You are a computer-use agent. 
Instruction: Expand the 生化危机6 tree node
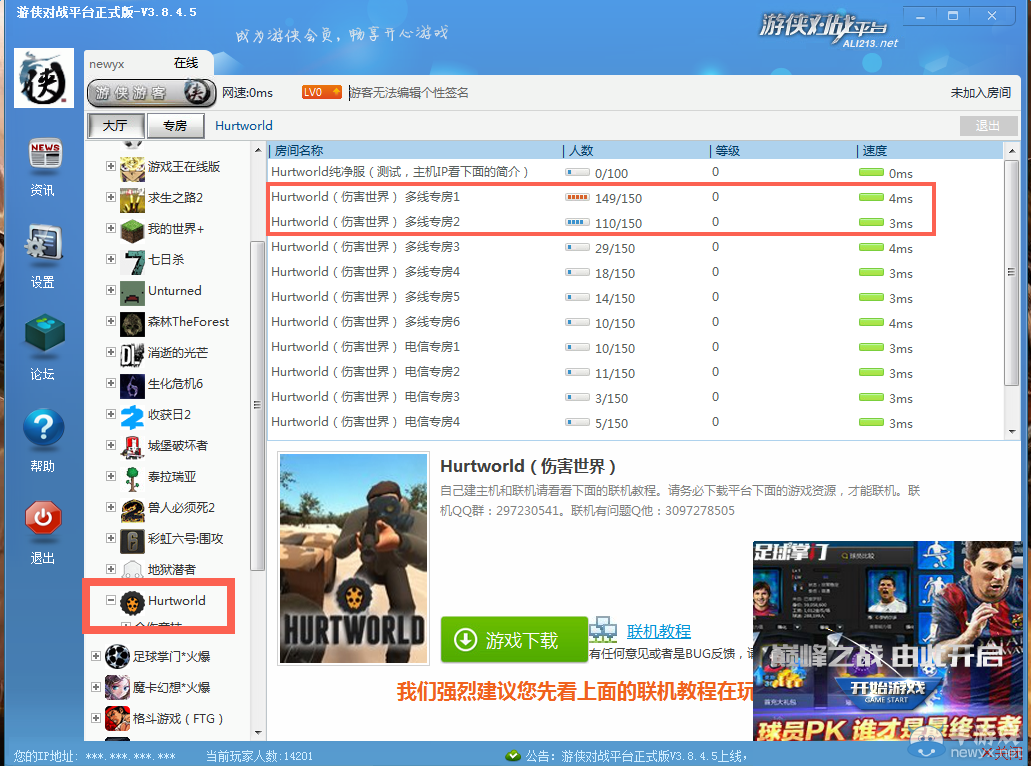tap(110, 383)
